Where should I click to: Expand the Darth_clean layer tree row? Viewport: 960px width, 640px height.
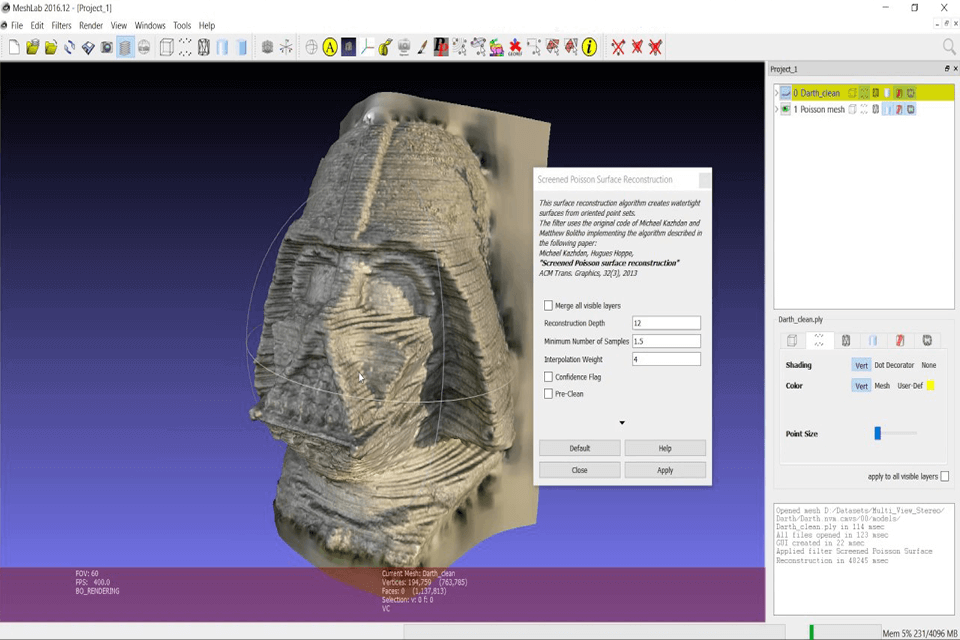tap(776, 93)
